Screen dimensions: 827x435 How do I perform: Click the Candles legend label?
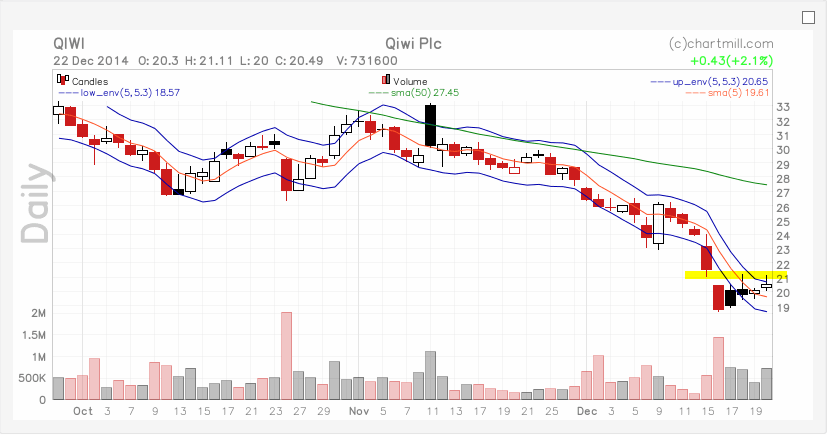point(90,82)
